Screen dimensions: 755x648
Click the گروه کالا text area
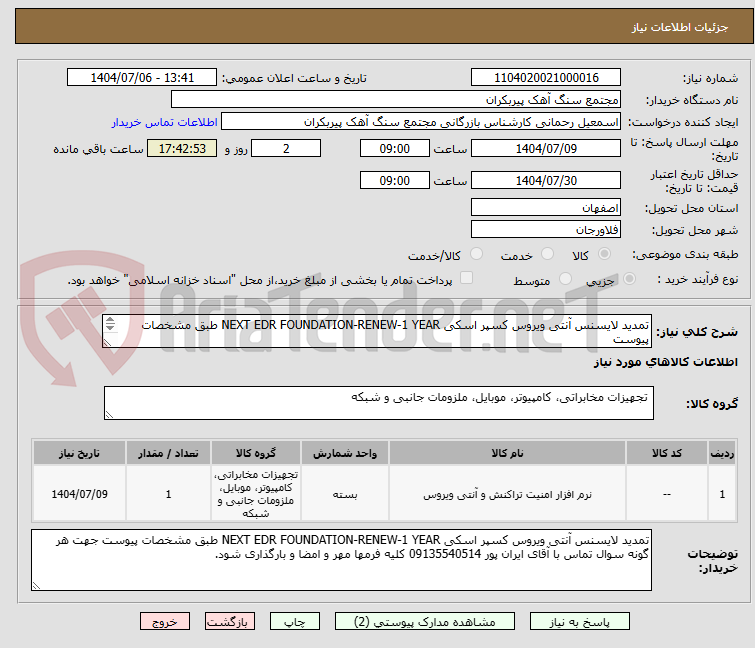point(378,404)
